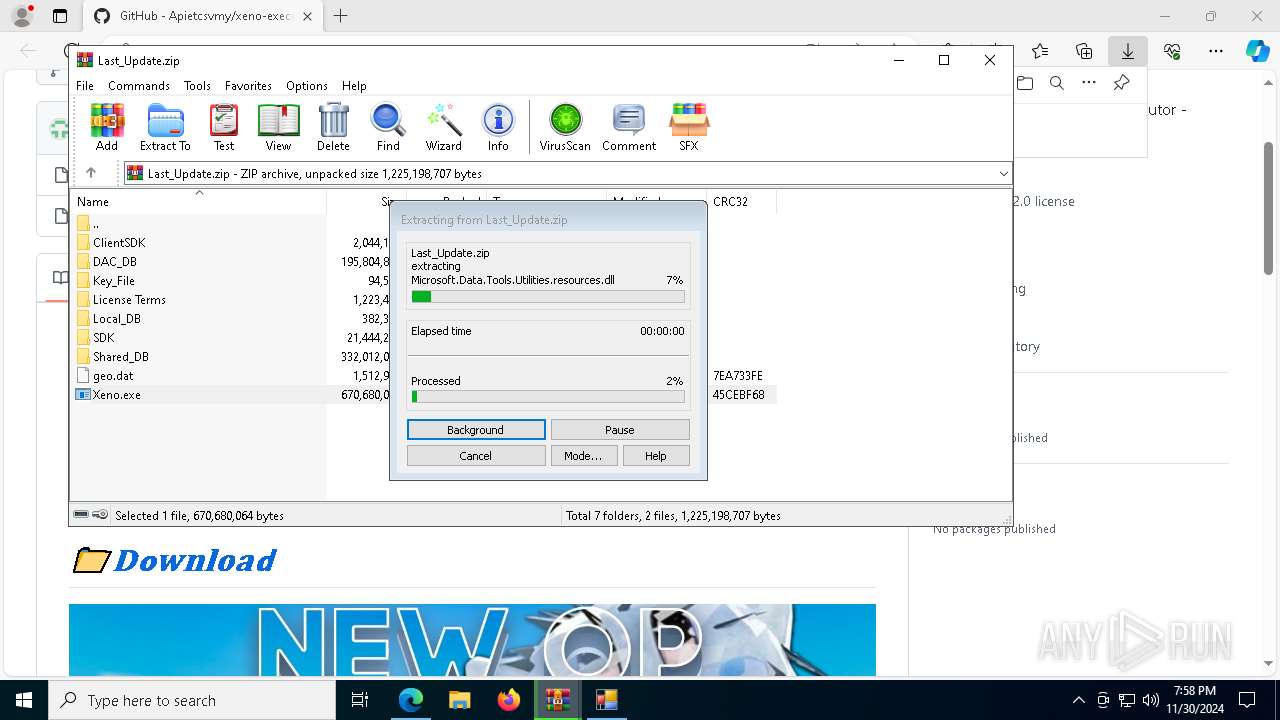This screenshot has width=1280, height=720.
Task: Sort by the Name column header
Action: [200, 202]
